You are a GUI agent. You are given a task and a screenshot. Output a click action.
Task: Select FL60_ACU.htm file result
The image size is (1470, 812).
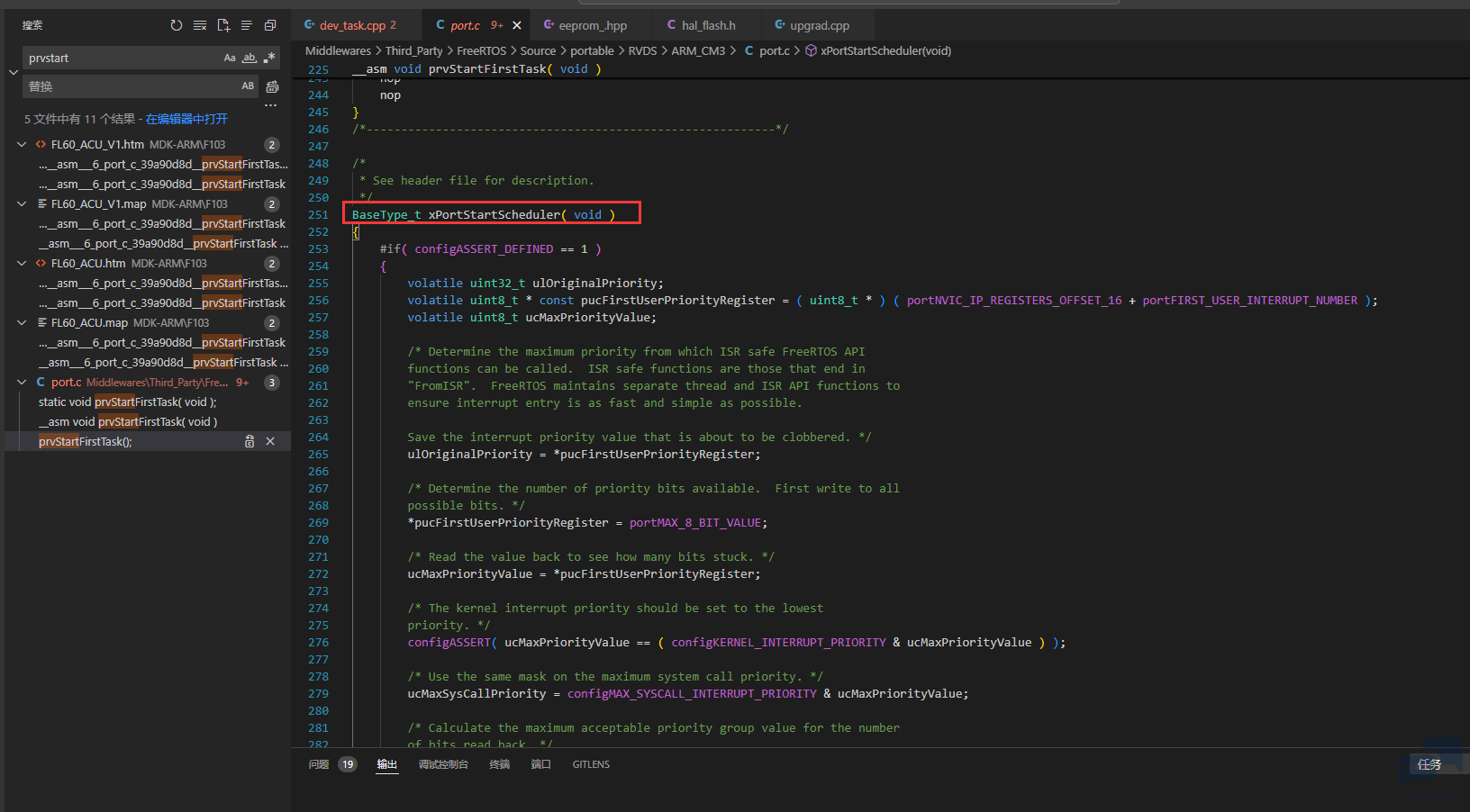tap(148, 263)
